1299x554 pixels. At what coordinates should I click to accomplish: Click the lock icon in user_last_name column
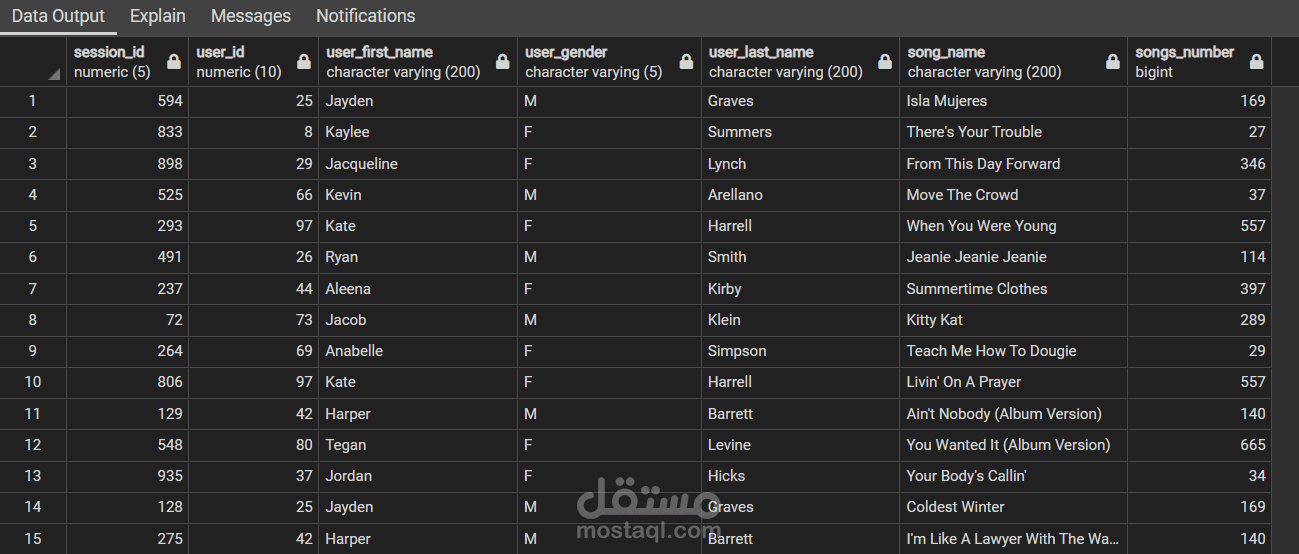click(884, 62)
